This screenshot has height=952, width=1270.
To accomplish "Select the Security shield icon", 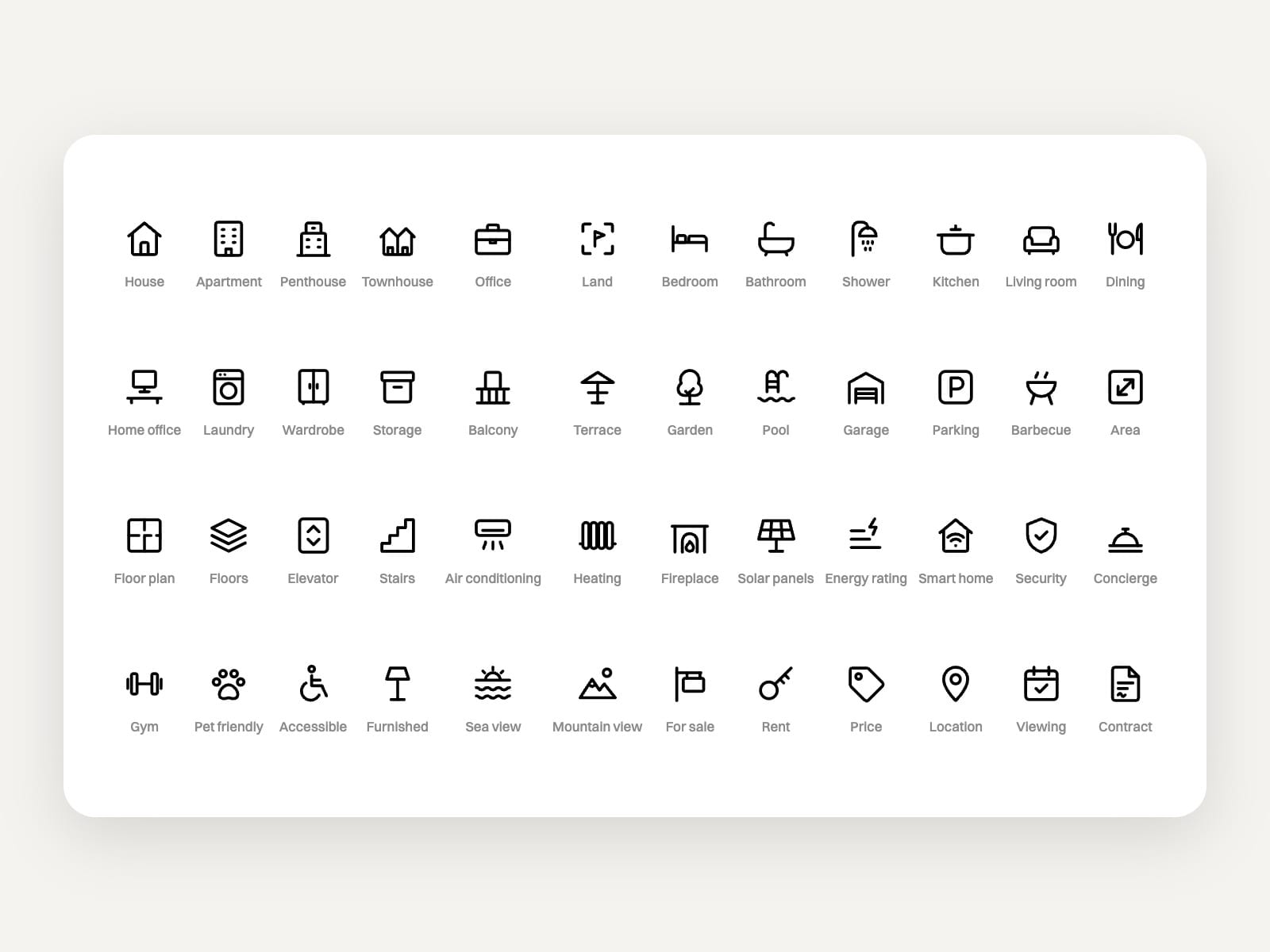I will (1041, 535).
